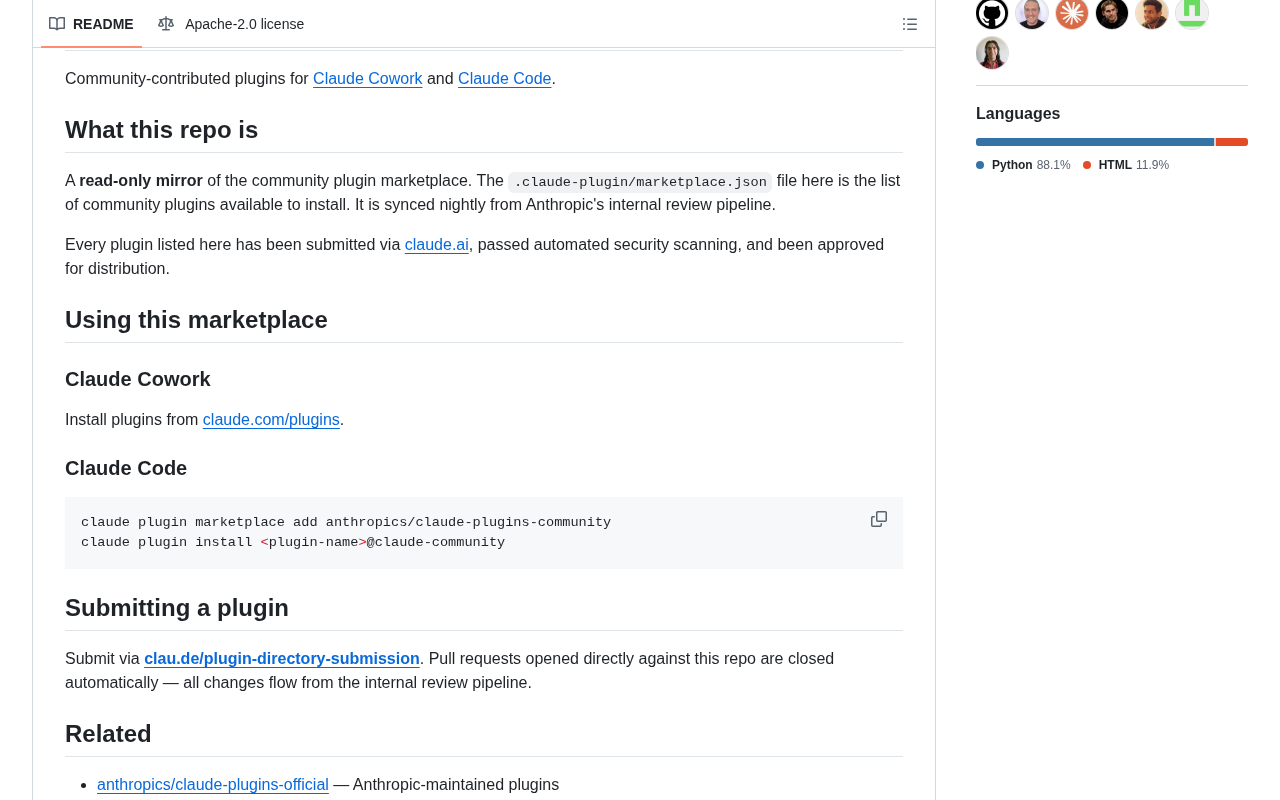Open the green identicon contributor avatar
The image size is (1280, 800).
pos(1192,14)
